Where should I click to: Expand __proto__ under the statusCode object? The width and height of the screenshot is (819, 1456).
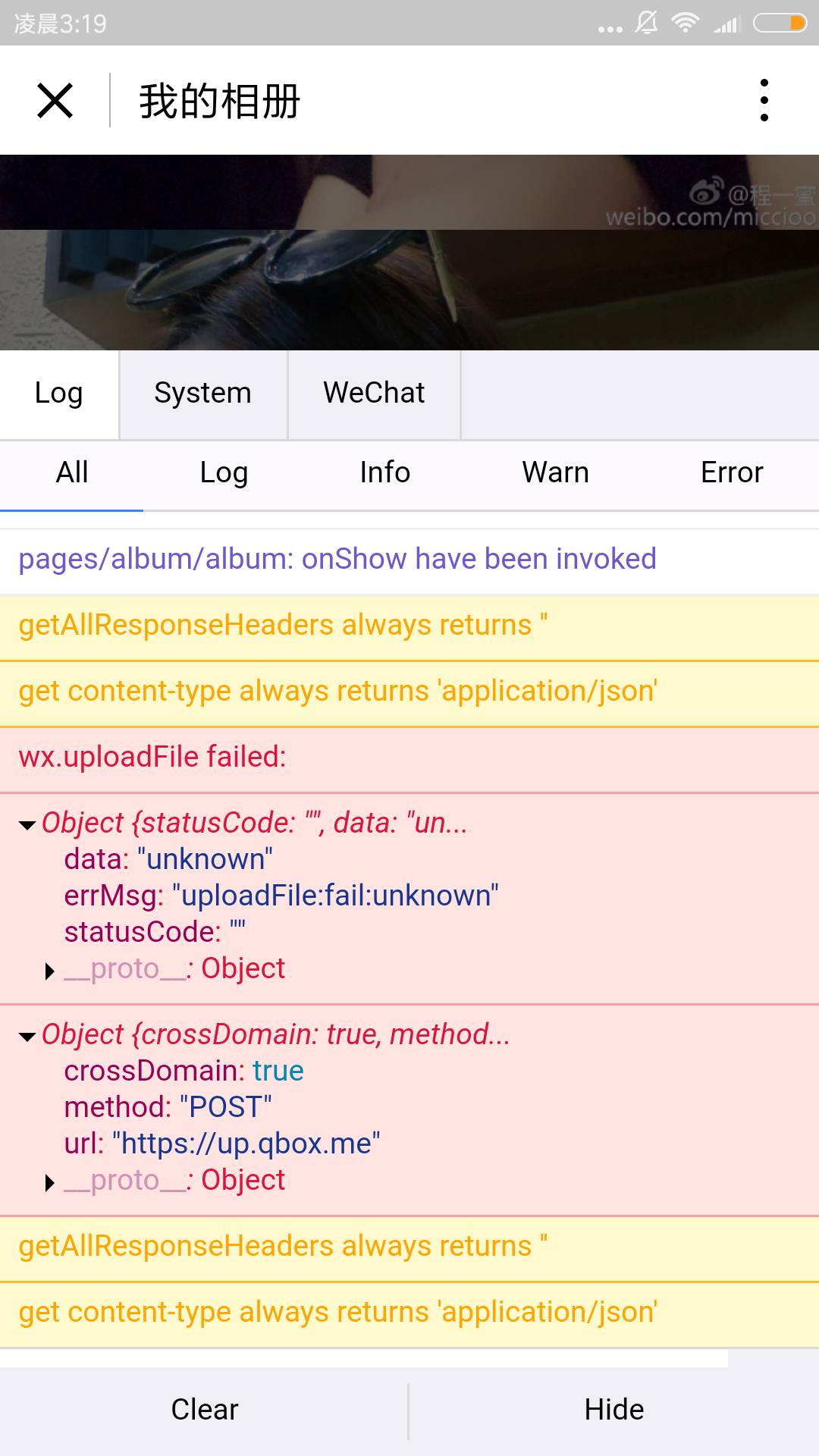50,971
